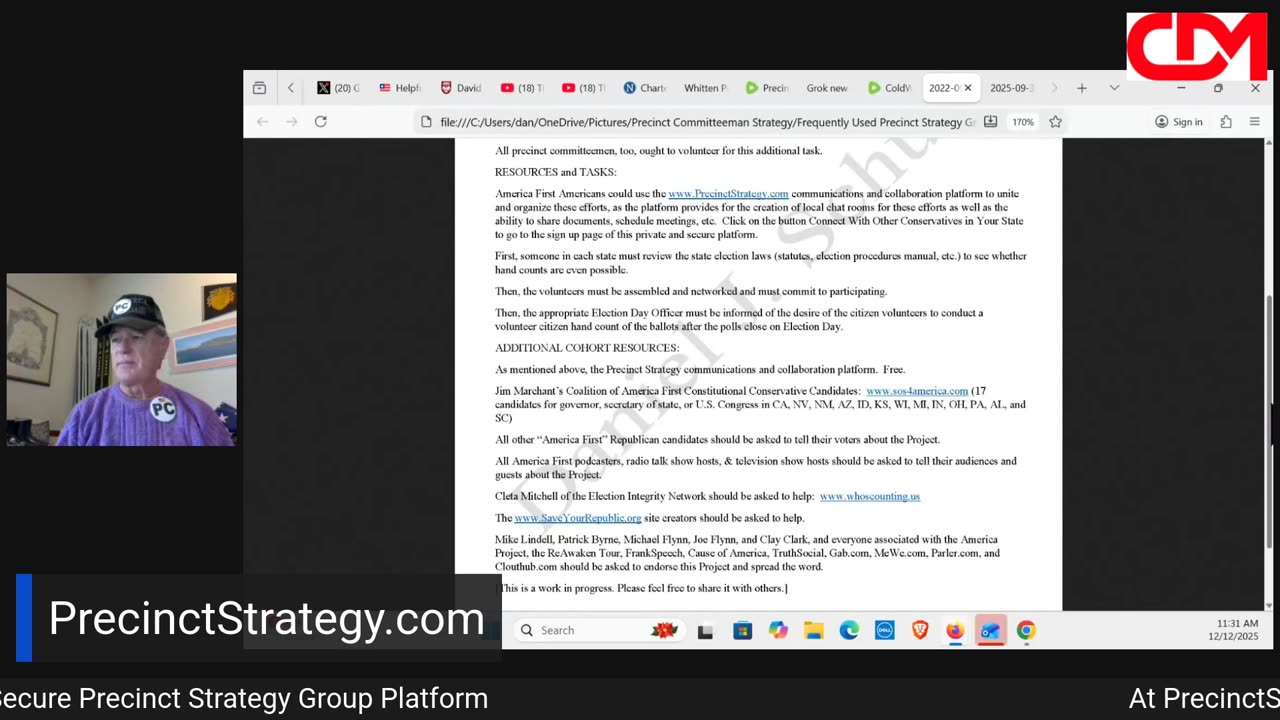Open the www.SaveYourRepublic.org link
Screen dimensions: 1280x720
coord(578,518)
